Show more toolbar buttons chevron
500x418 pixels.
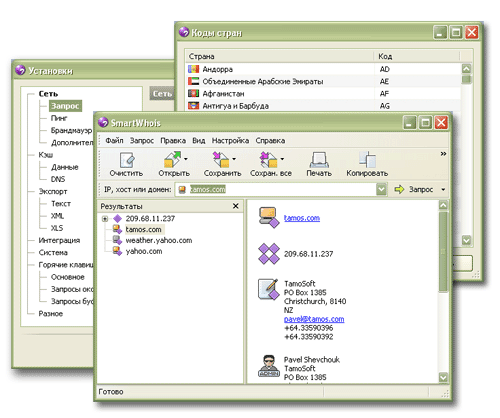tap(443, 154)
